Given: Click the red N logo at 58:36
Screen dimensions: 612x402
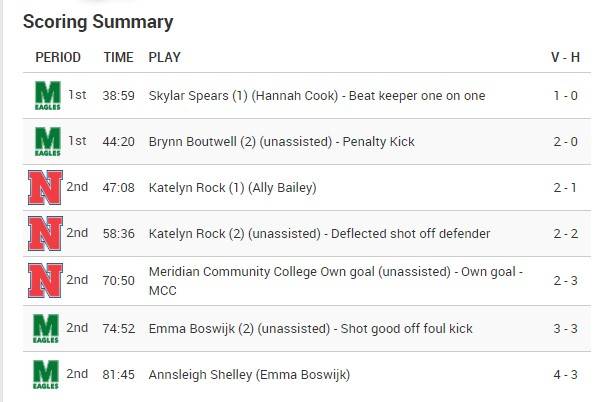Looking at the screenshot, I should coord(45,234).
